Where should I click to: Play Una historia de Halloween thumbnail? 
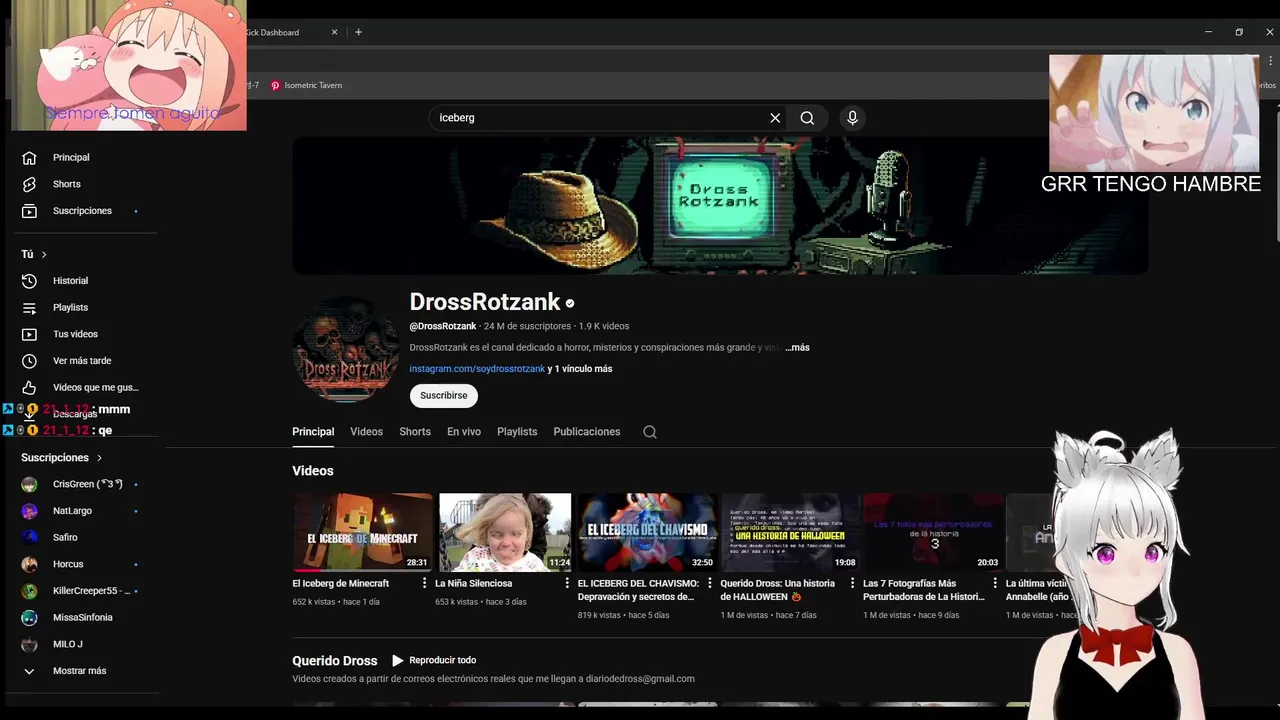790,532
